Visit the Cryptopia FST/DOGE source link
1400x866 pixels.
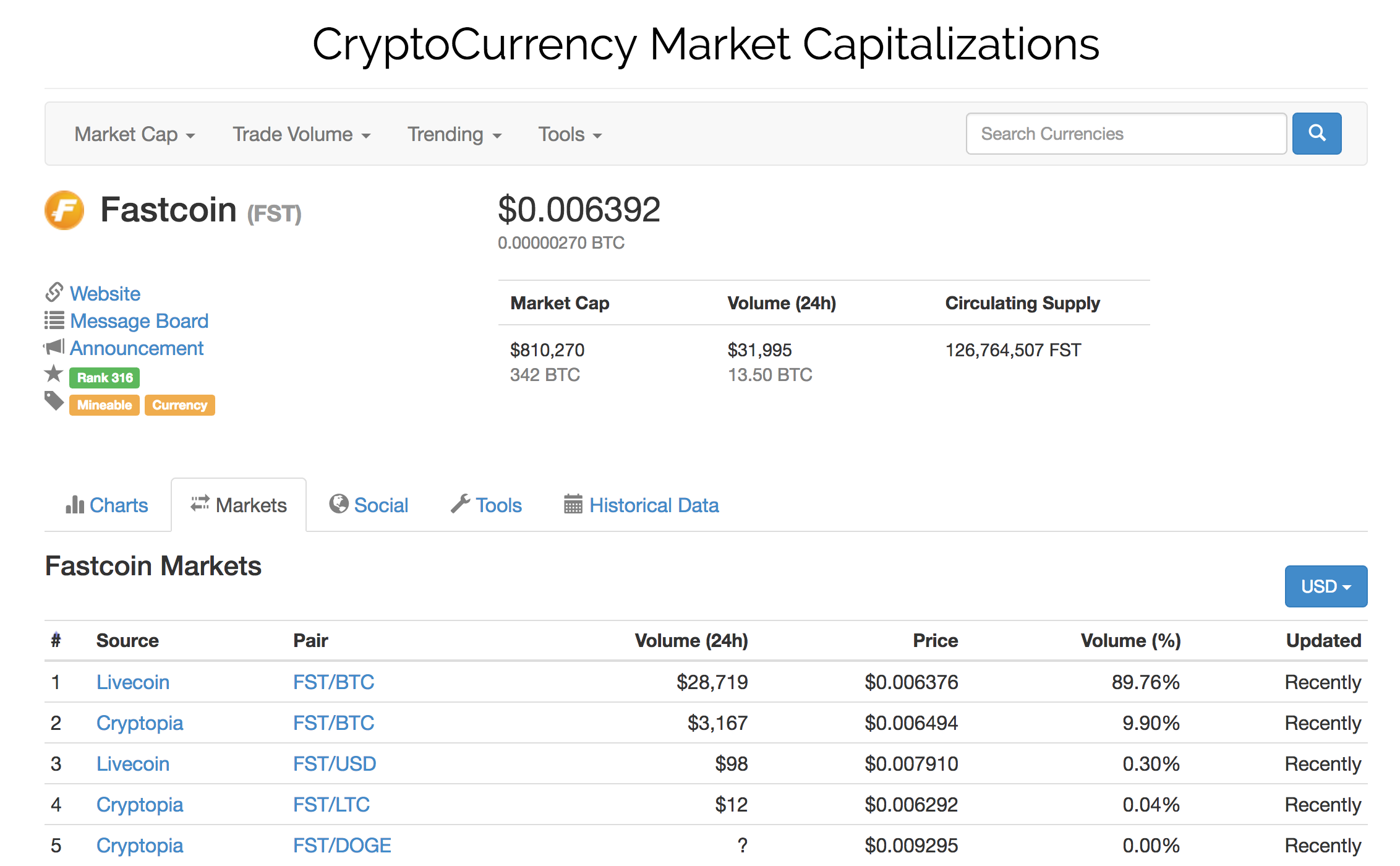pyautogui.click(x=140, y=845)
